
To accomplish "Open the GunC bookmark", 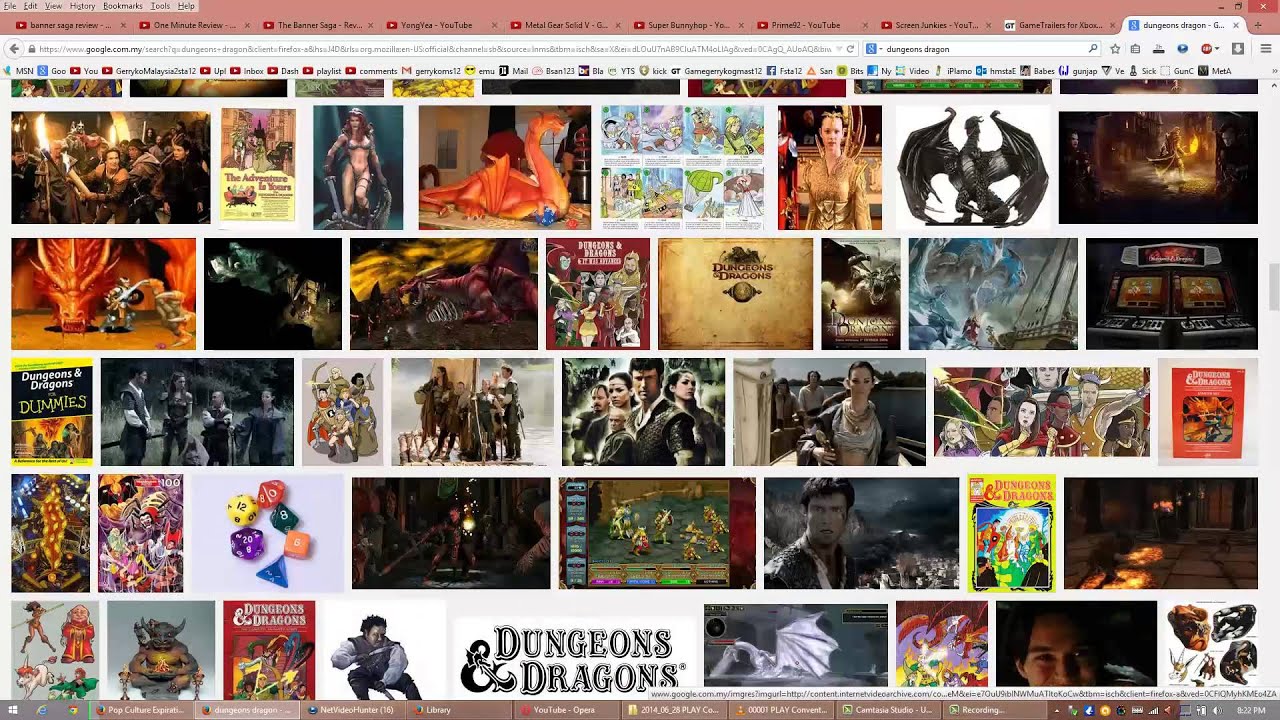I will (x=1177, y=71).
